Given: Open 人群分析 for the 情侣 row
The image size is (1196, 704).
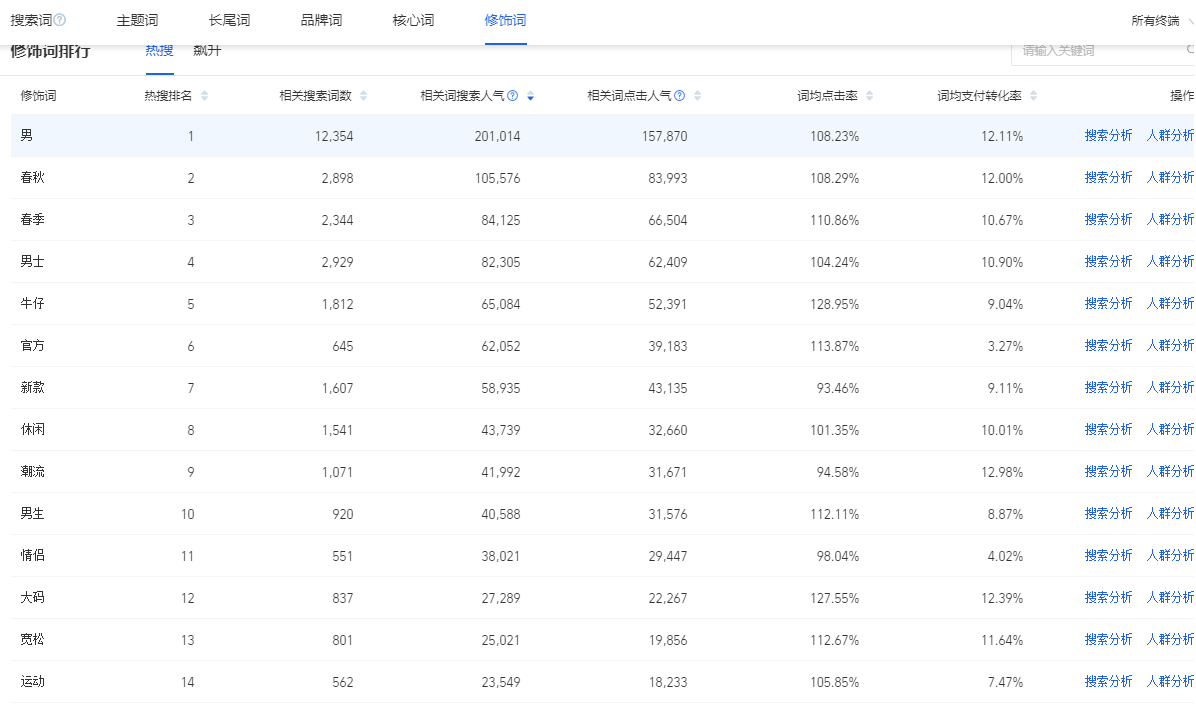Looking at the screenshot, I should pos(1170,555).
